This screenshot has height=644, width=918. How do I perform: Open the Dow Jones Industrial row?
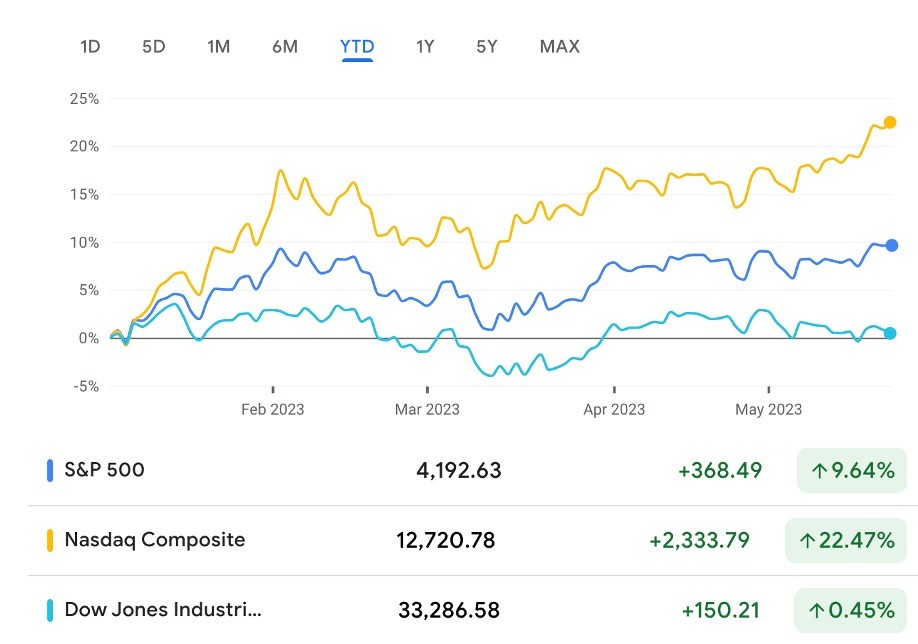coord(473,610)
